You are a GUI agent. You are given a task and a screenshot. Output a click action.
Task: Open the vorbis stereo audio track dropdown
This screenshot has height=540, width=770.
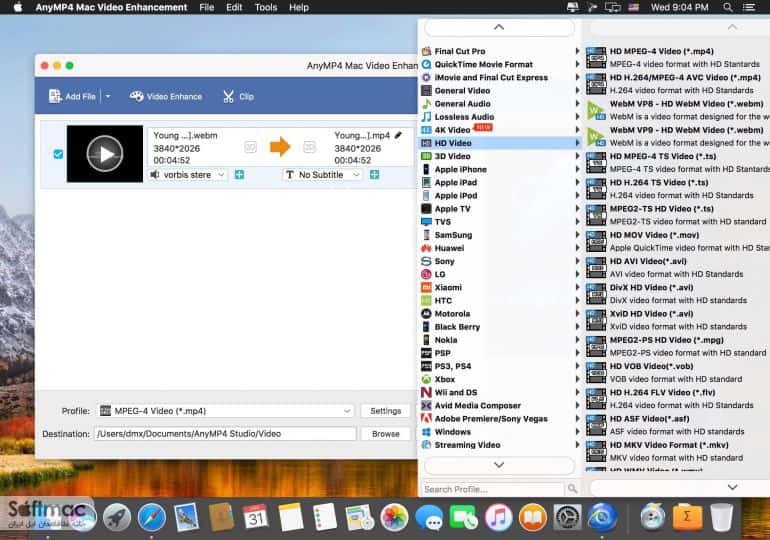188,175
